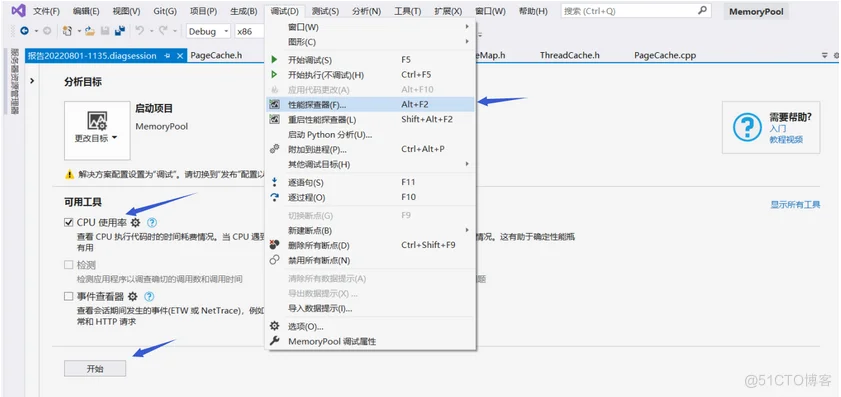Click Step Into arrow icon

coord(275,182)
